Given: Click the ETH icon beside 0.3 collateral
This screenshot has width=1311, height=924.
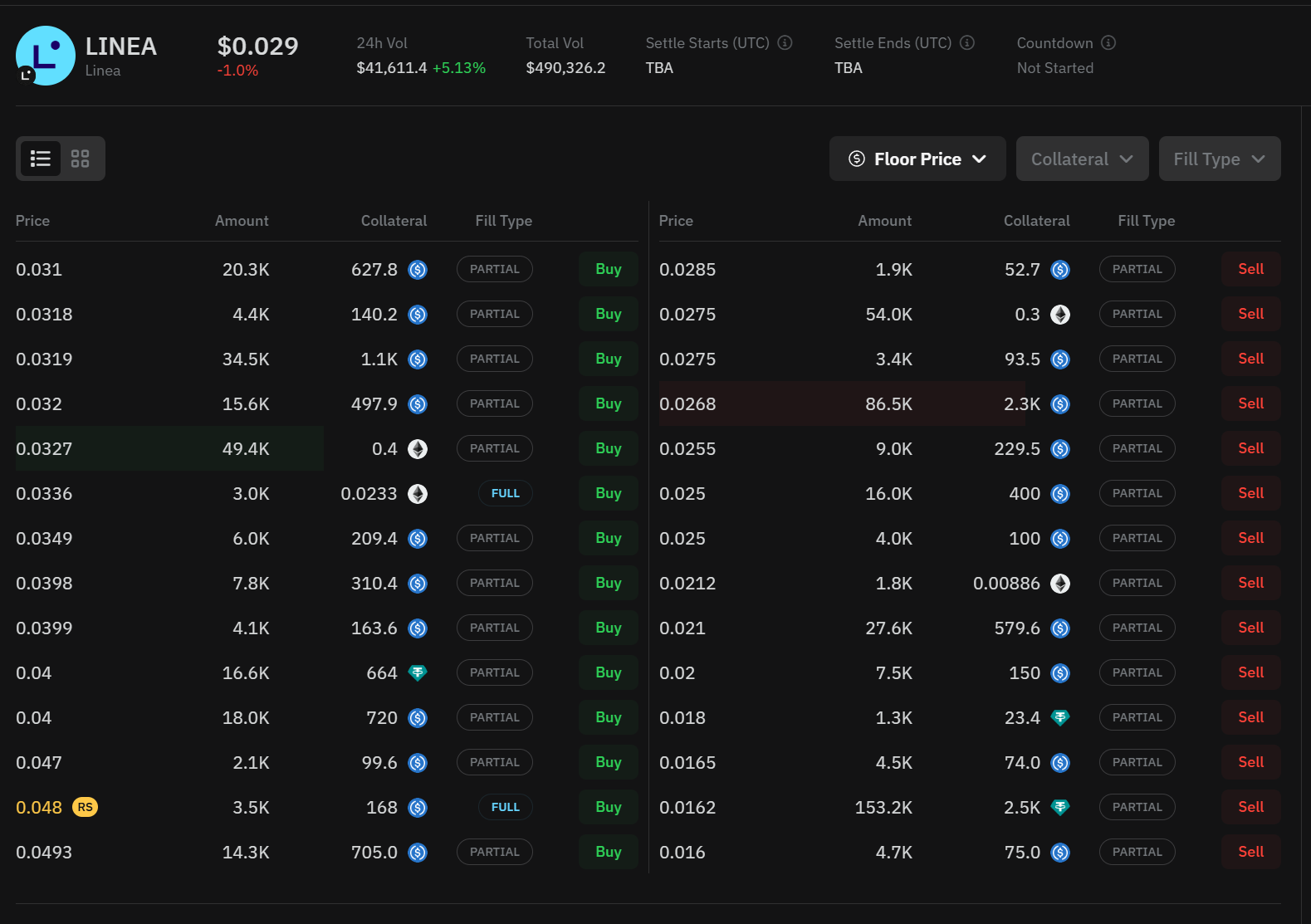Looking at the screenshot, I should tap(1060, 315).
